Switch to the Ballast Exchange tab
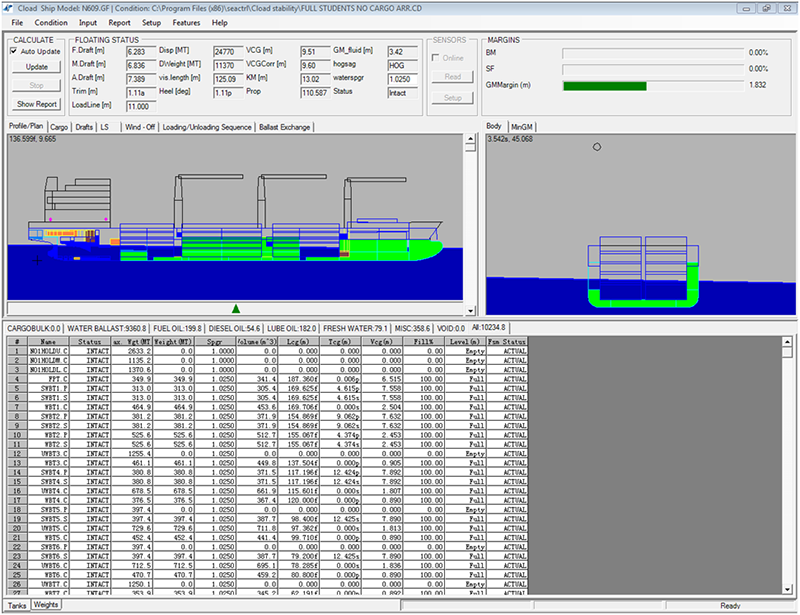The height and width of the screenshot is (615, 800). tap(284, 127)
